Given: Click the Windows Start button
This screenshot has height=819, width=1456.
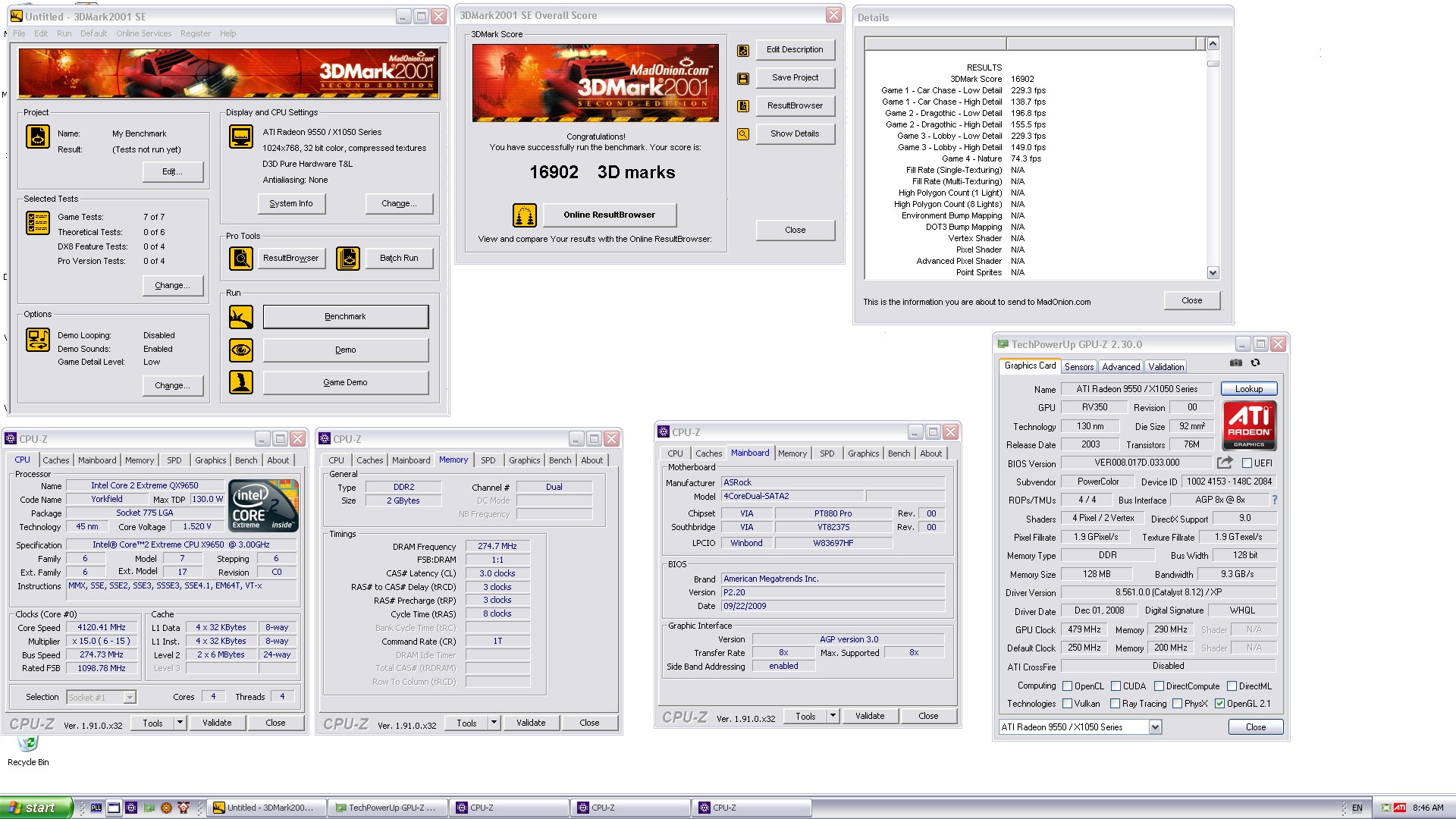Looking at the screenshot, I should [x=36, y=808].
